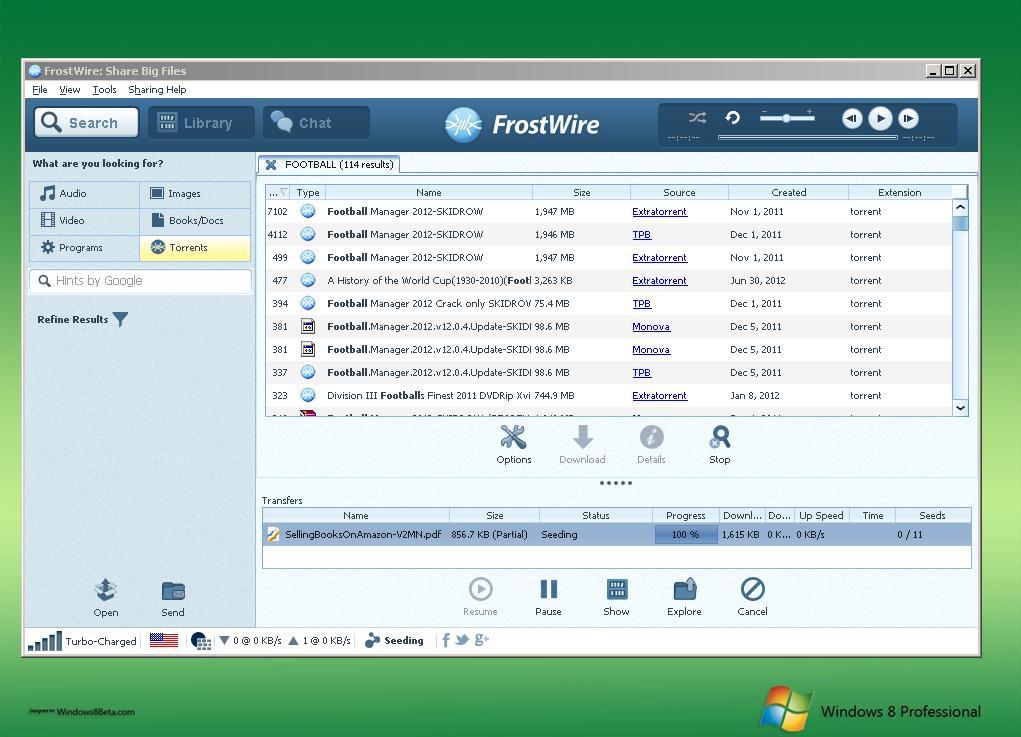Open the View menu

tap(70, 90)
